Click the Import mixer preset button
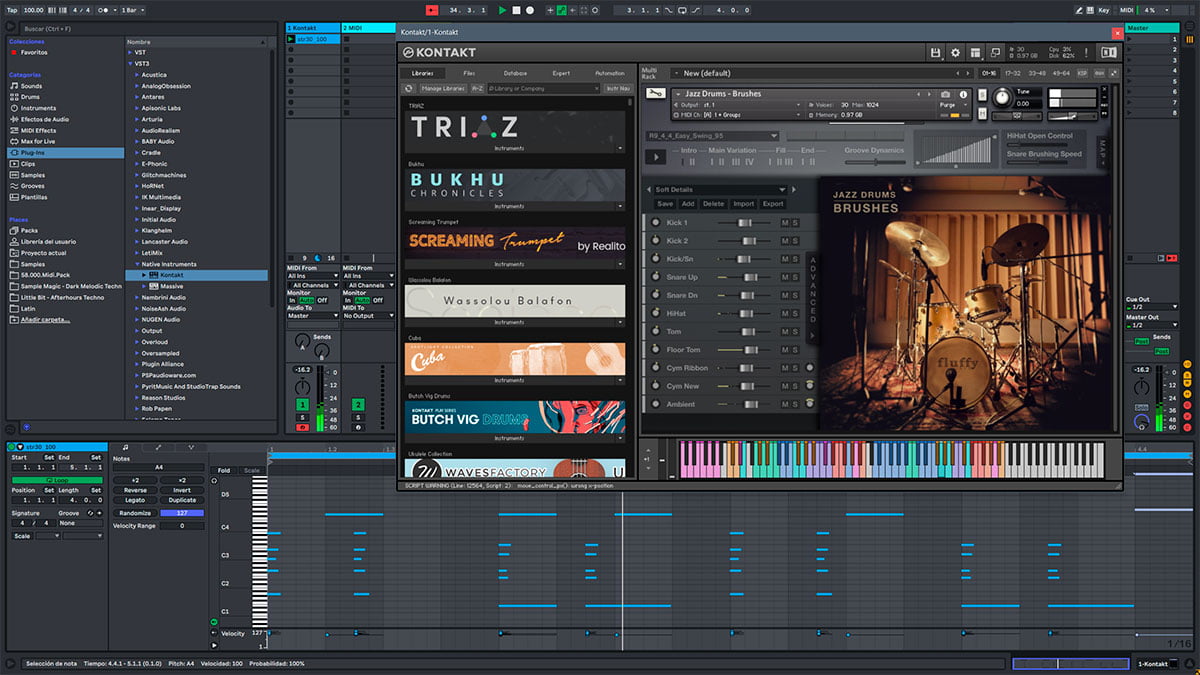This screenshot has height=675, width=1200. click(743, 204)
